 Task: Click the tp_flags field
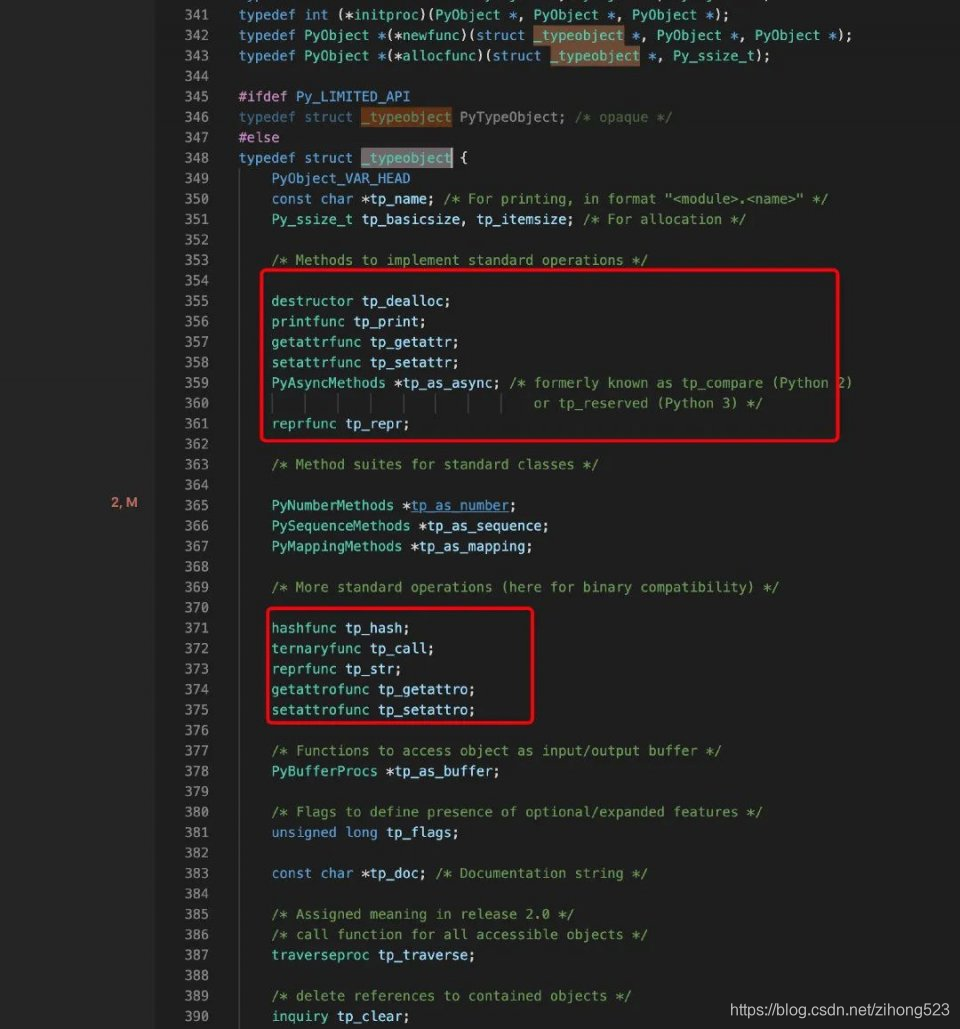[x=419, y=832]
